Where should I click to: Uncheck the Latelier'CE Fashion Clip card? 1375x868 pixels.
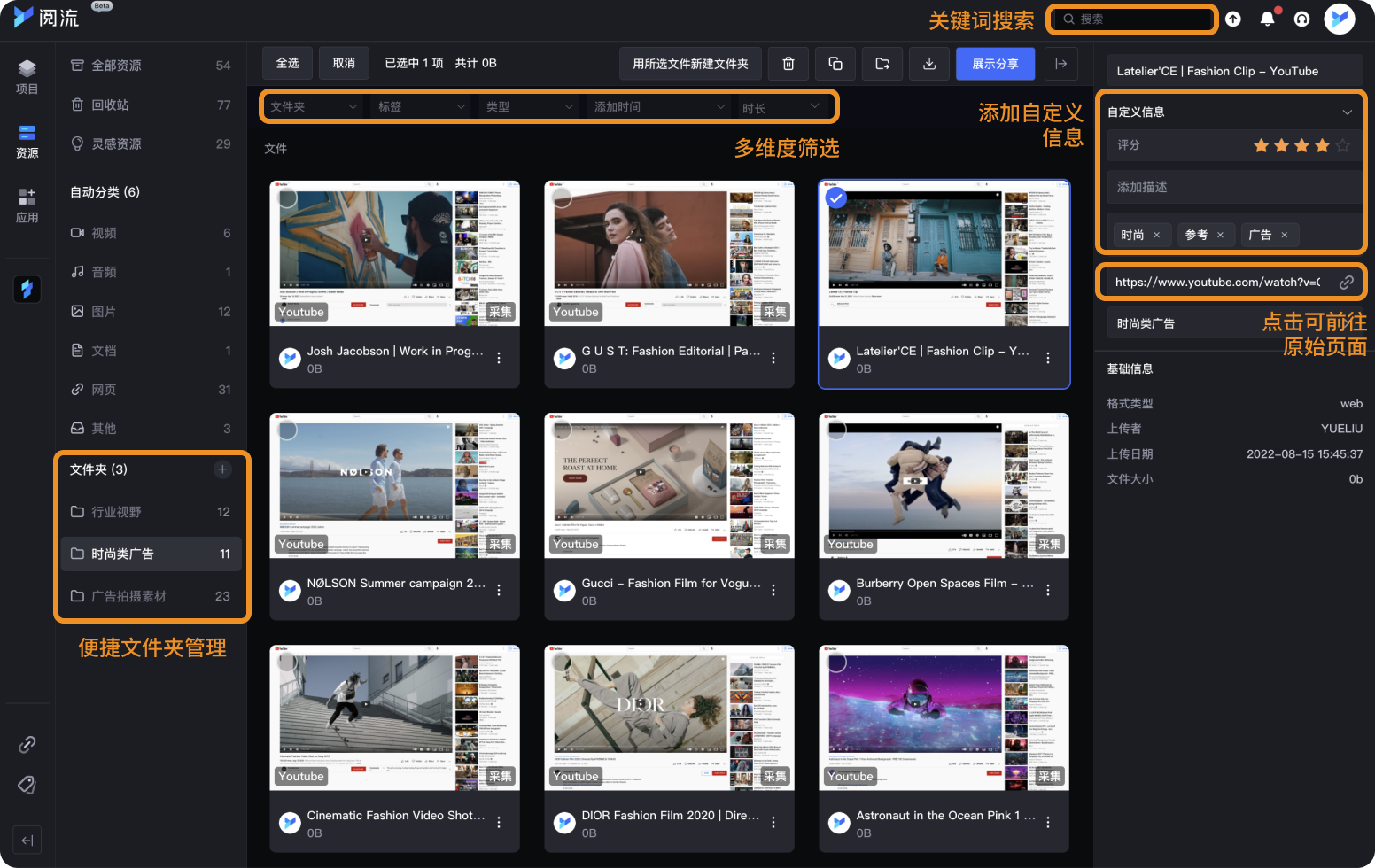pyautogui.click(x=835, y=198)
